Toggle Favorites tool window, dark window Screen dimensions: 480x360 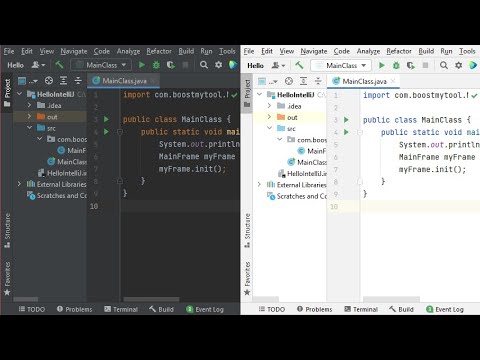(x=7, y=279)
